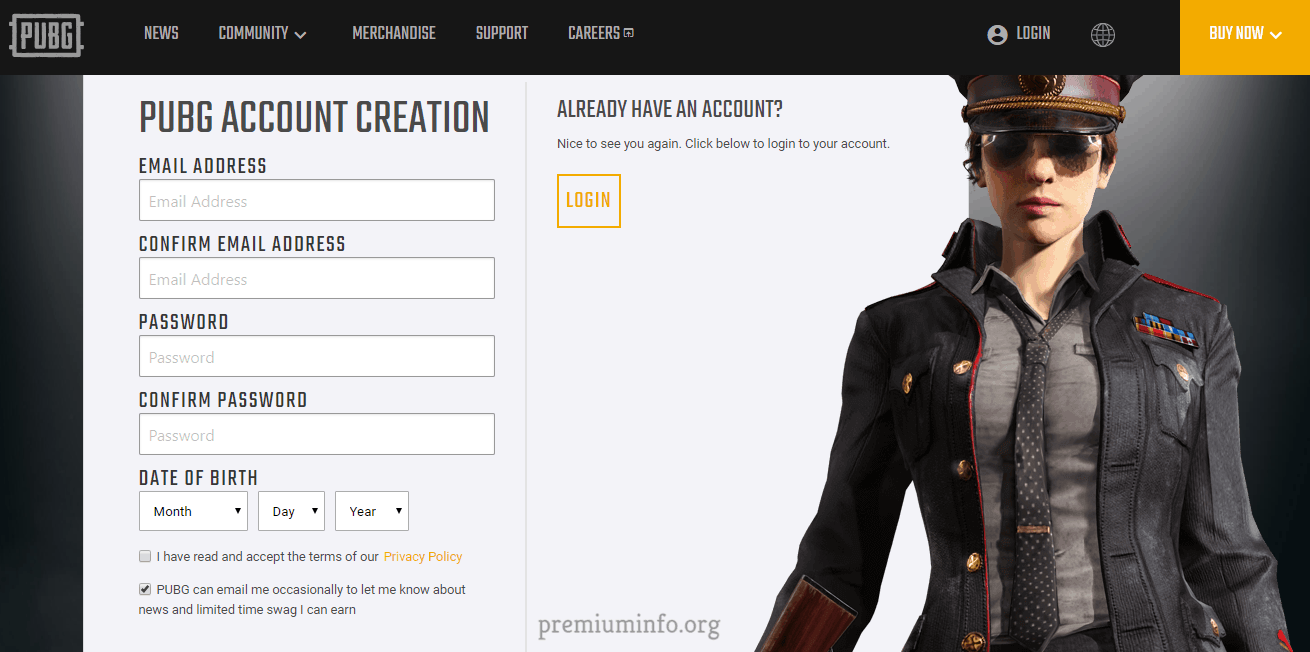Open the BUY NOW dropdown
The height and width of the screenshot is (652, 1310).
(x=1245, y=37)
